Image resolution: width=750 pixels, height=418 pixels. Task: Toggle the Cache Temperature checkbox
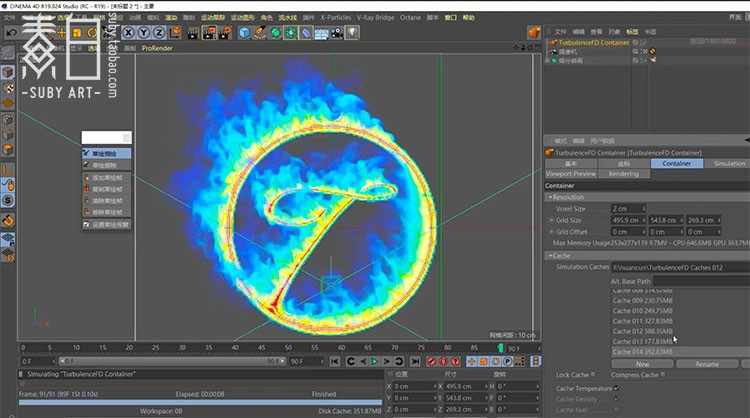(x=616, y=388)
